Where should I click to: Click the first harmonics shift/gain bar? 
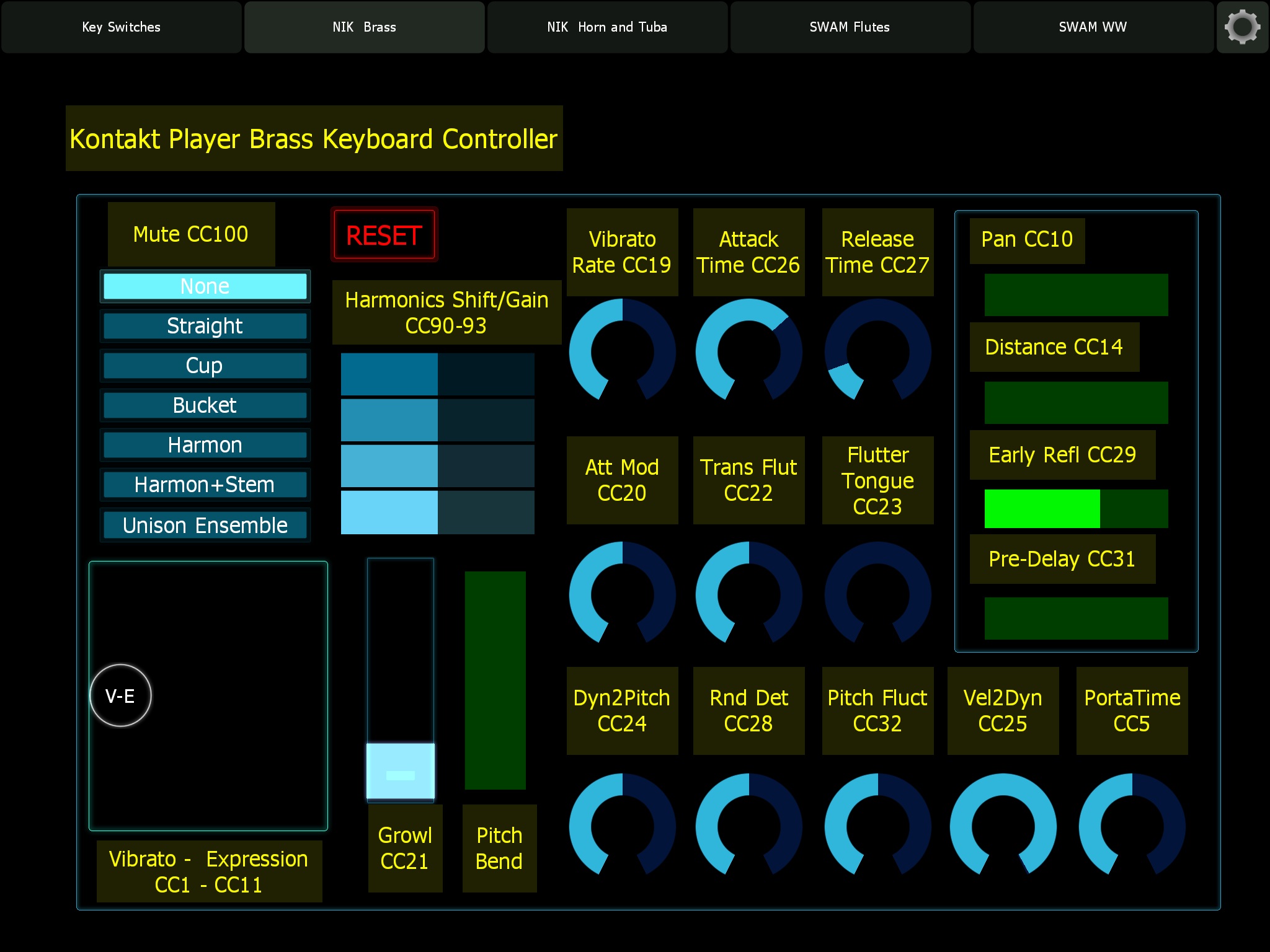tap(438, 374)
